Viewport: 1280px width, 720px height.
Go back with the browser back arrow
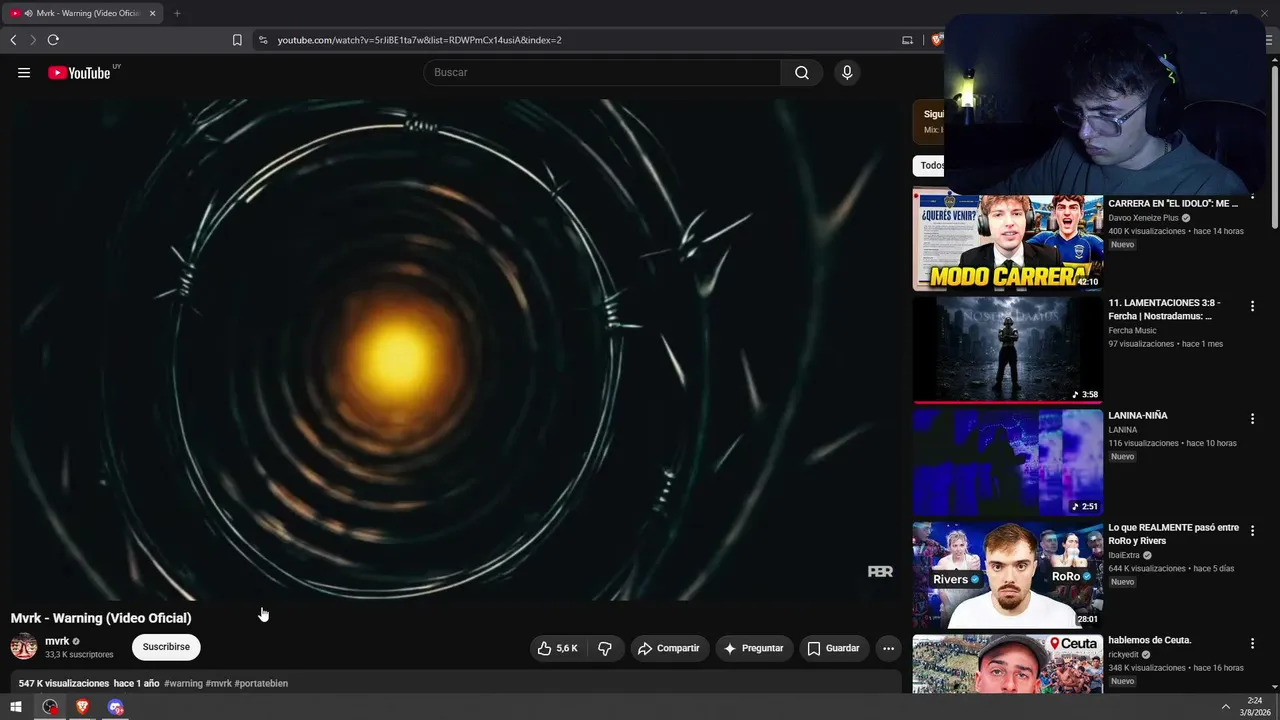pyautogui.click(x=13, y=40)
